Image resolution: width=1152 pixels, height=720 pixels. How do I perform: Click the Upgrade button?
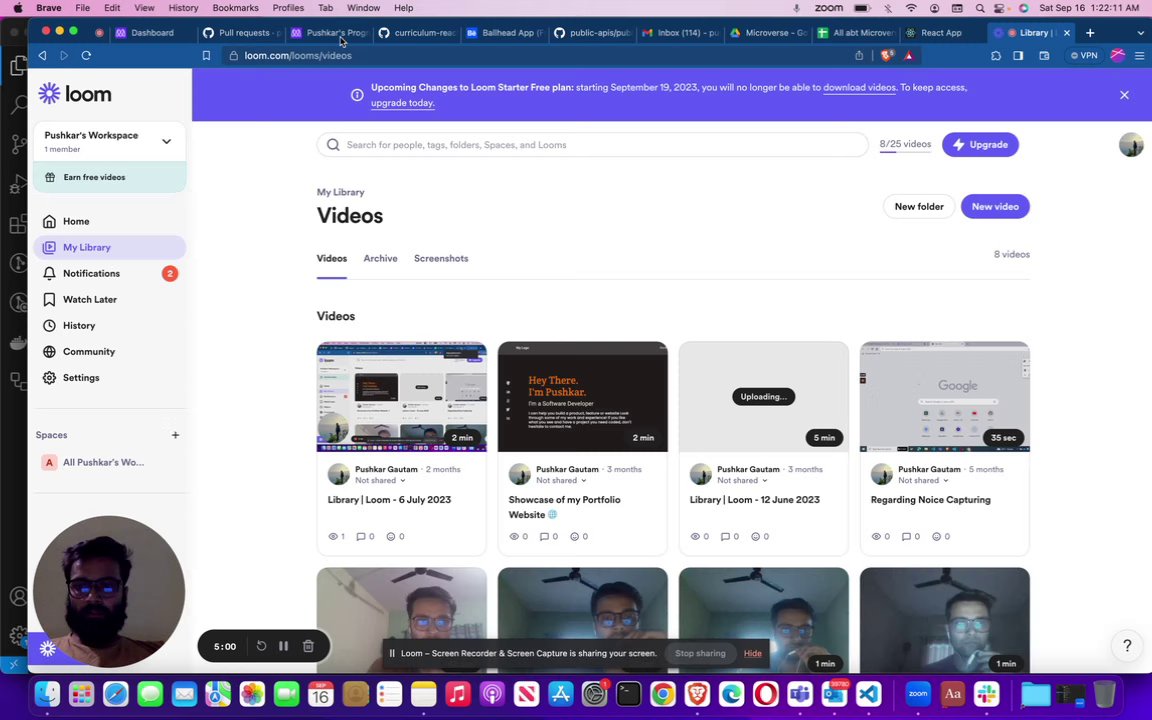(x=980, y=145)
